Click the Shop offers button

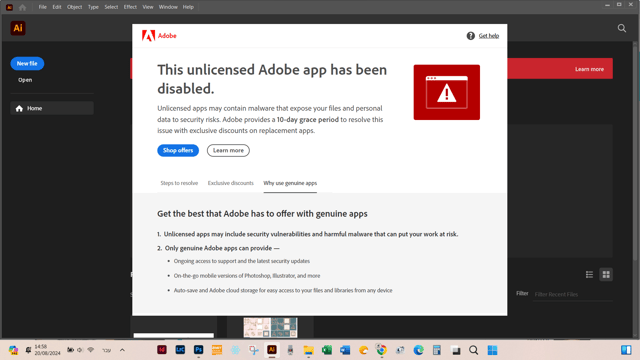point(178,150)
